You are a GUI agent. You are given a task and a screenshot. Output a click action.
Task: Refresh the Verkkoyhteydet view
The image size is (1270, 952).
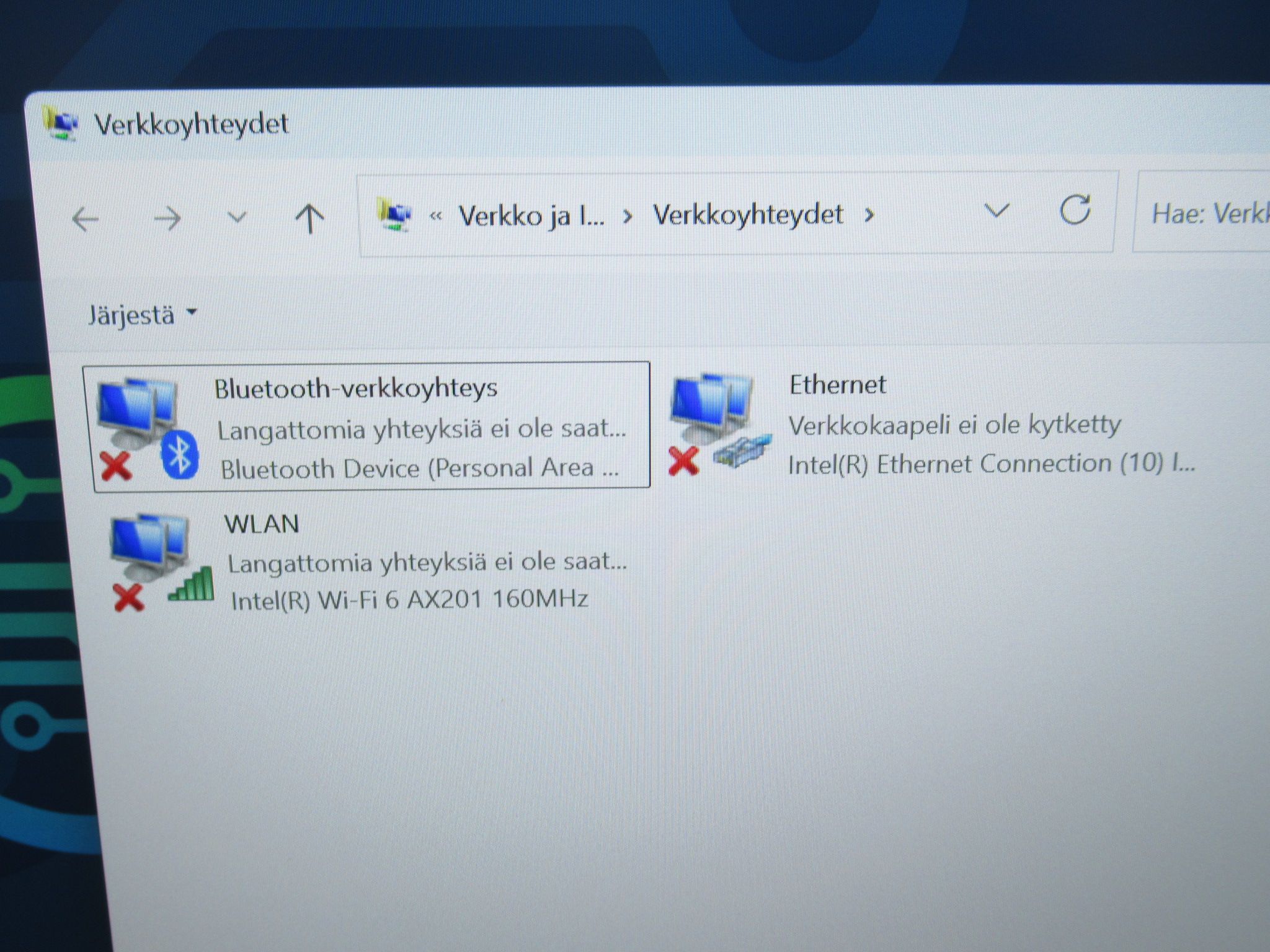(x=1075, y=211)
